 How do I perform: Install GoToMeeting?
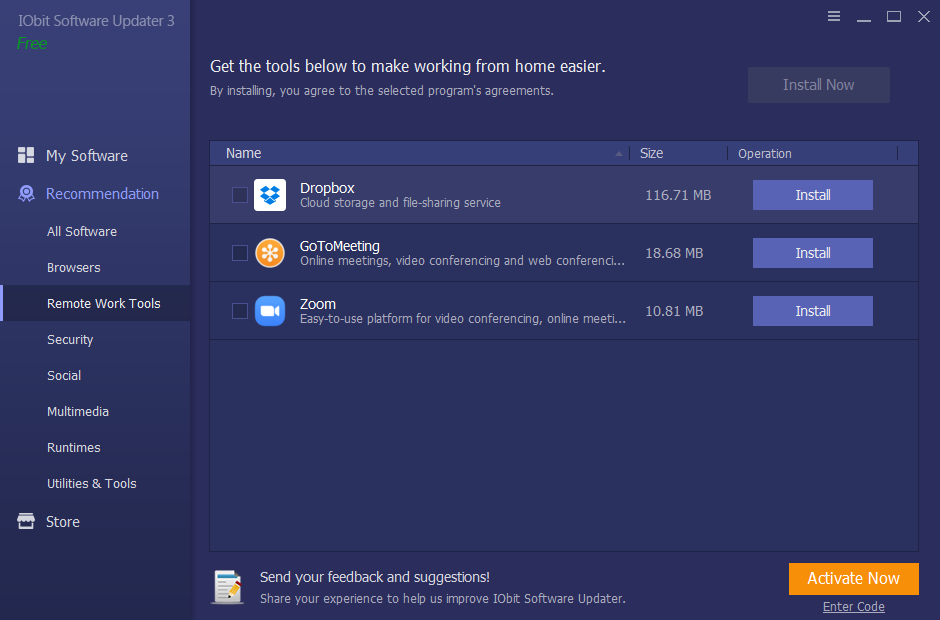tap(812, 253)
